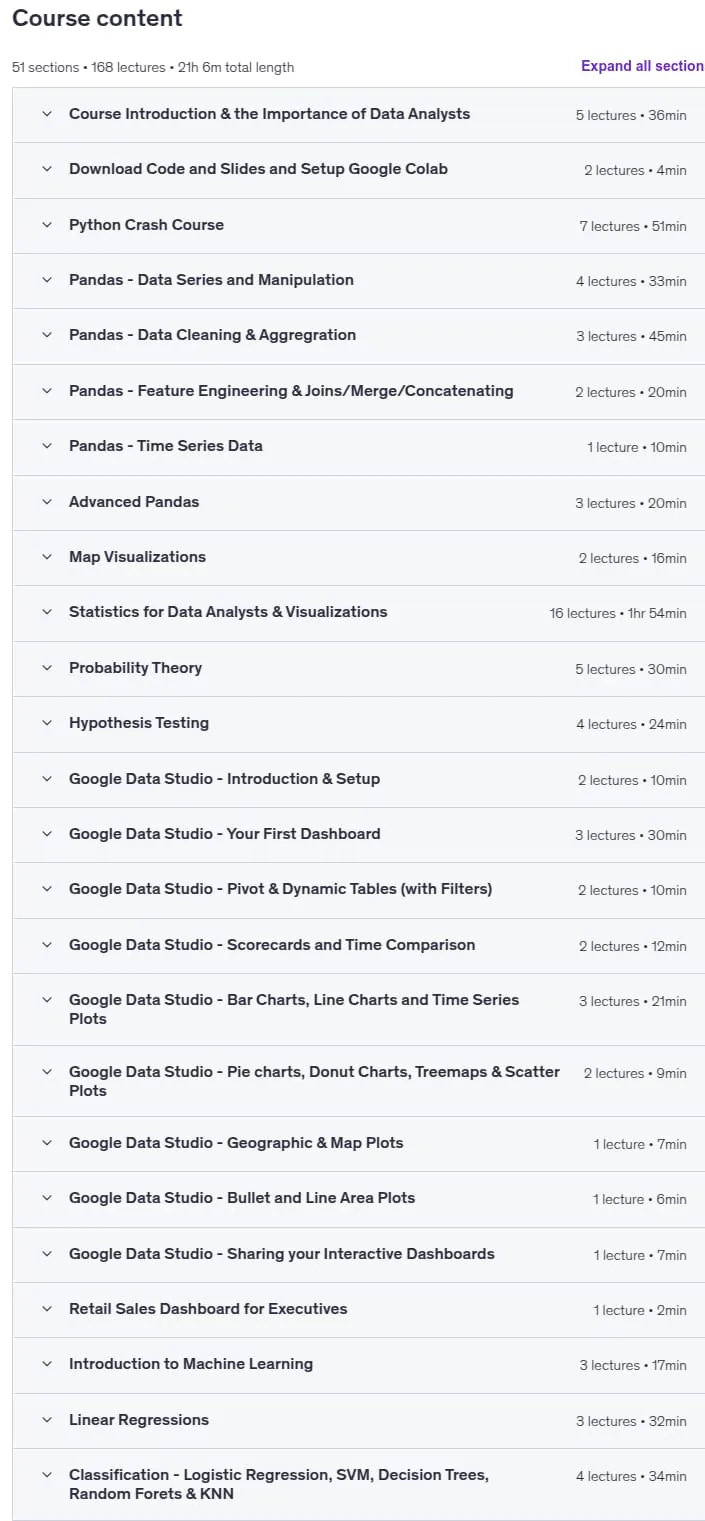Screen dimensions: 705x1521
Task: Toggle the chevron next to Linear Regressions
Action: tap(46, 1420)
